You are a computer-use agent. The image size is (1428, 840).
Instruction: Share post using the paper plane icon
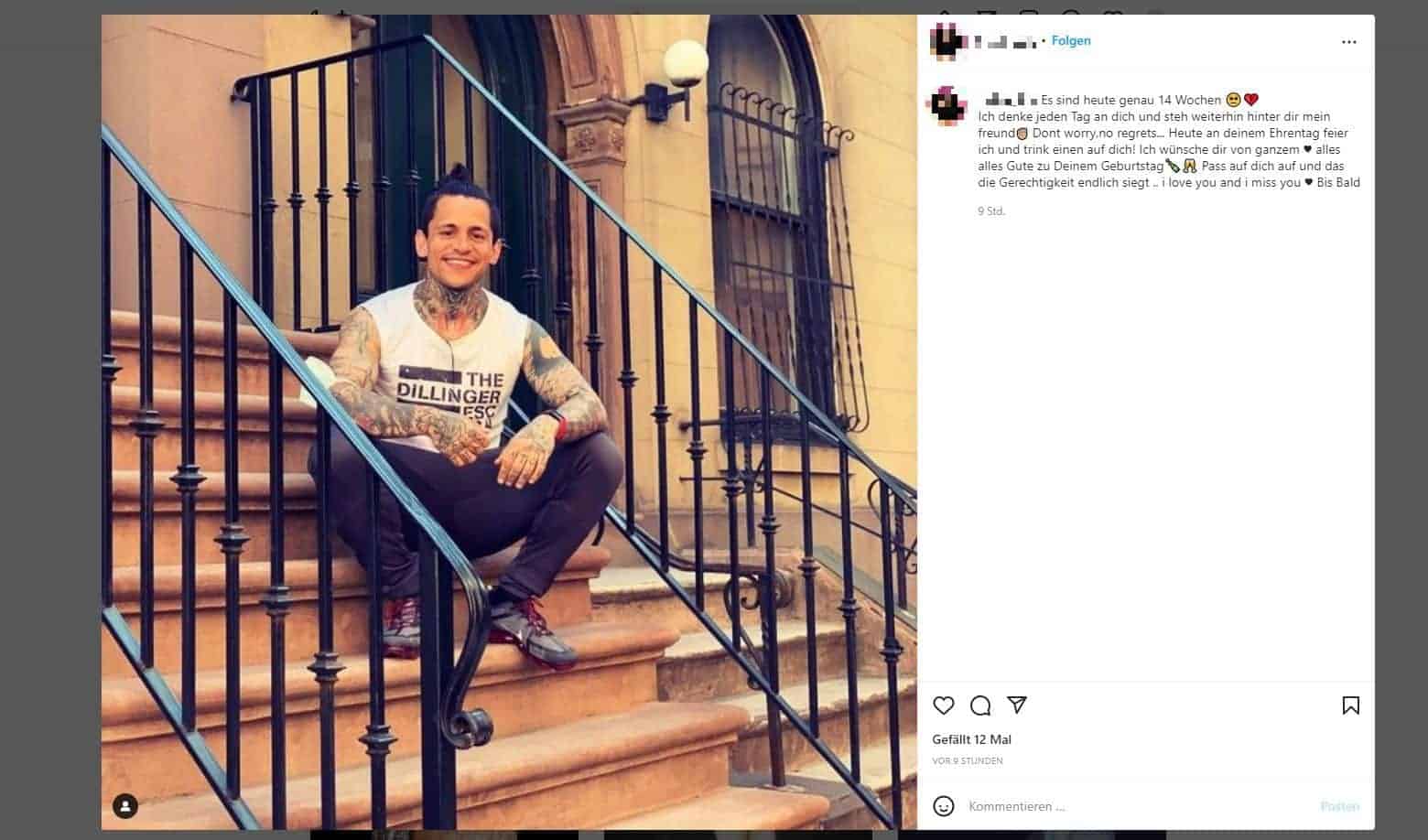coord(1017,705)
